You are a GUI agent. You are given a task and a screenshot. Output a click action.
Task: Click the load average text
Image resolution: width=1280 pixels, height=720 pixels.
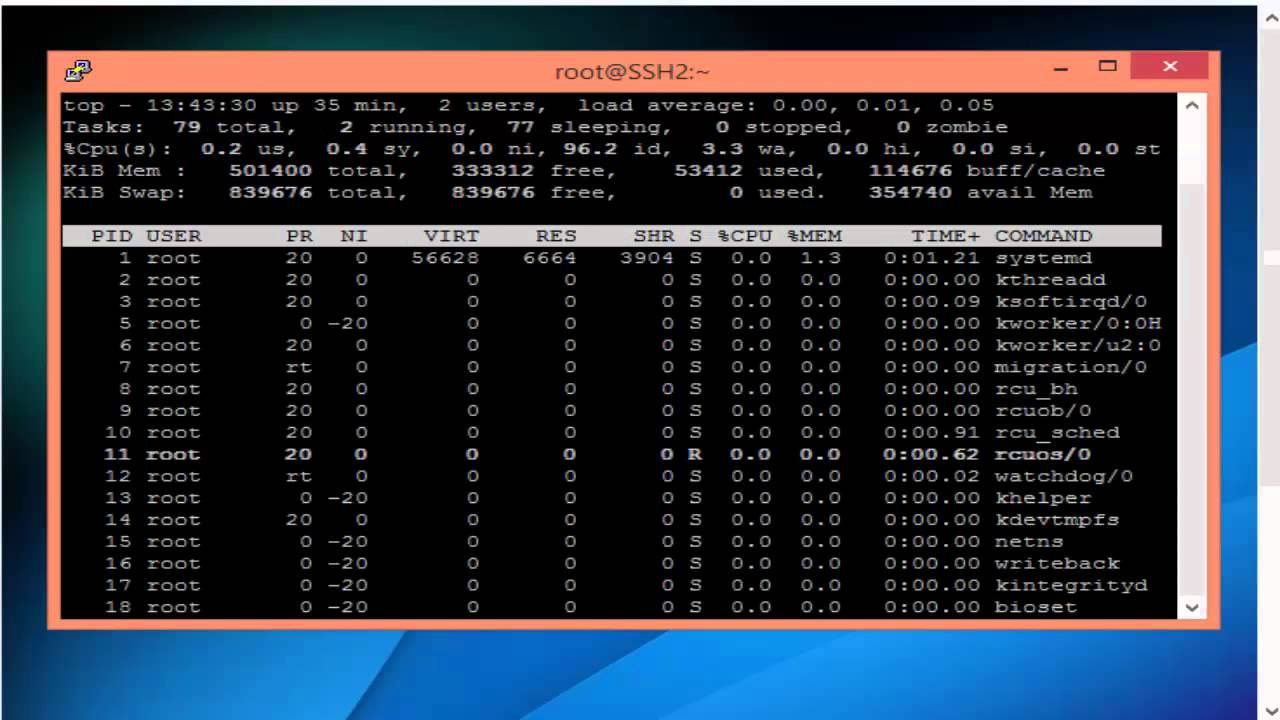tap(785, 105)
